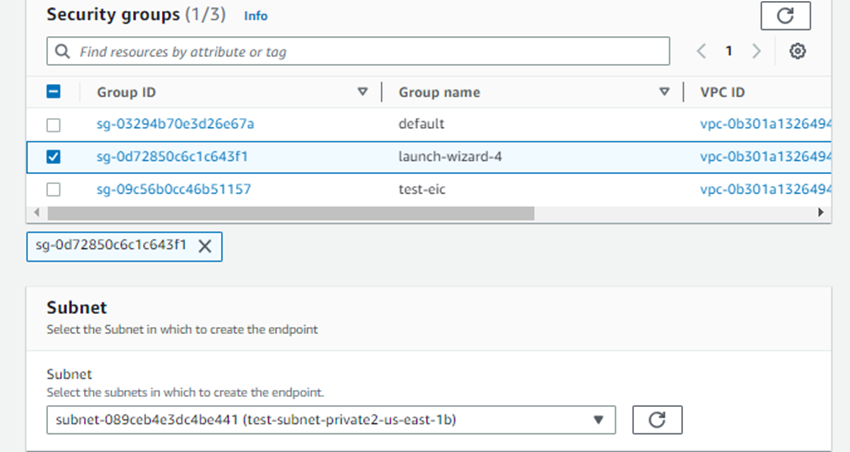The height and width of the screenshot is (452, 850).
Task: Go to next page of security groups
Action: pyautogui.click(x=756, y=51)
